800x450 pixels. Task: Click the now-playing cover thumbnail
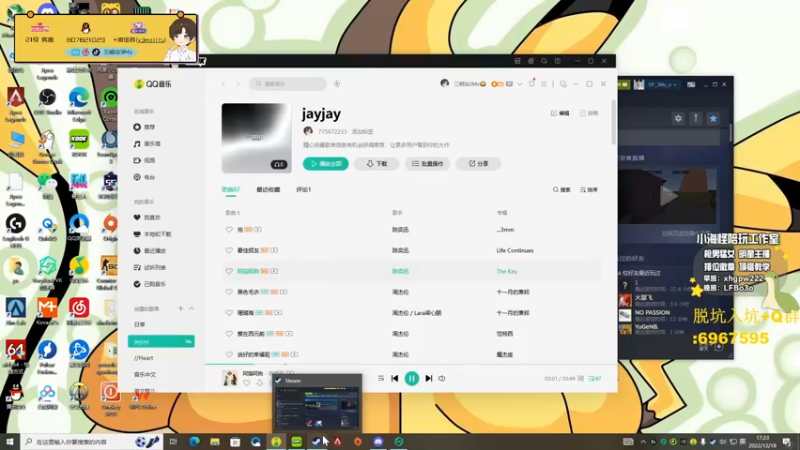[230, 378]
